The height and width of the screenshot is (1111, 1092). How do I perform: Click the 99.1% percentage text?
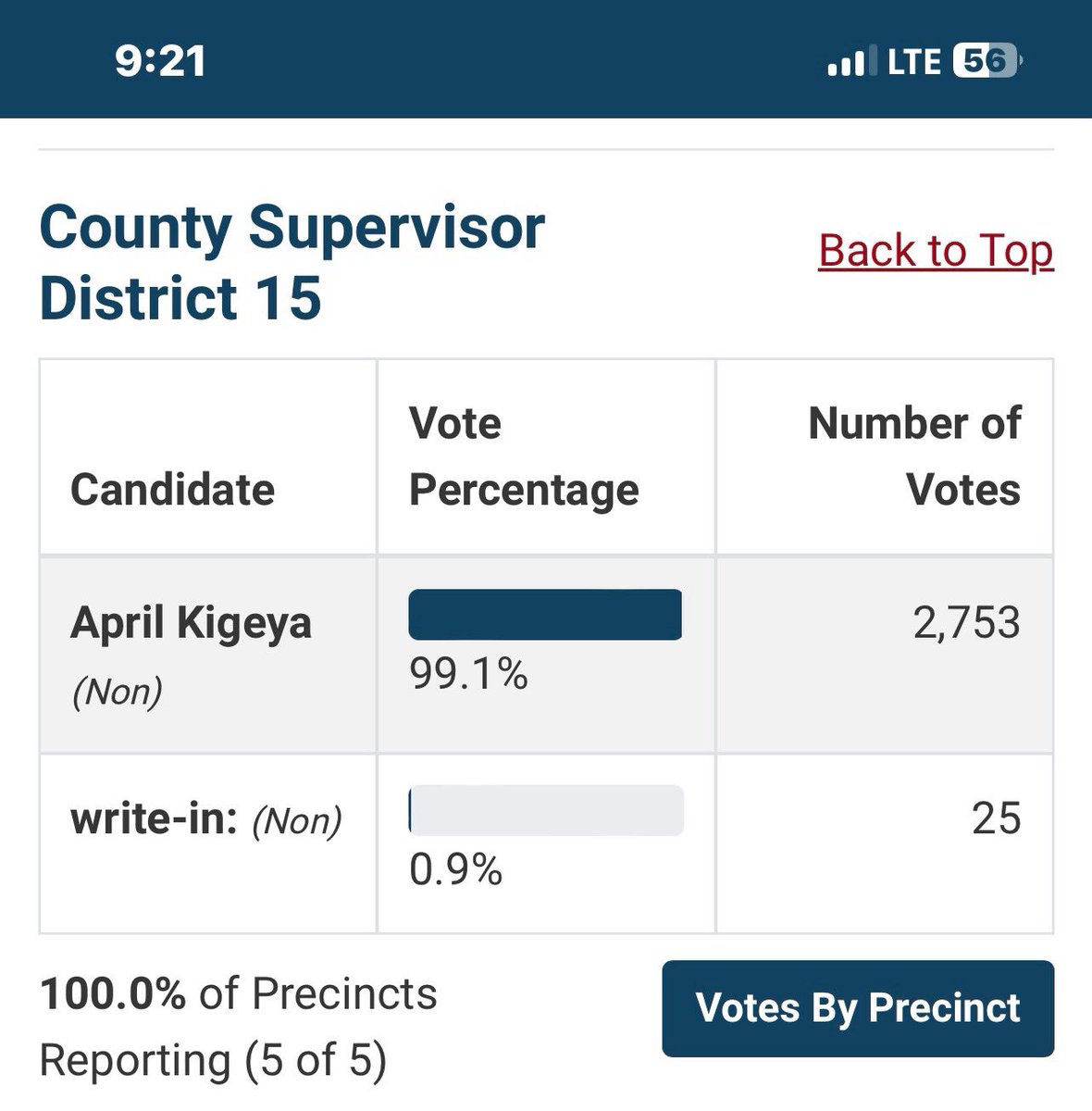[x=468, y=674]
